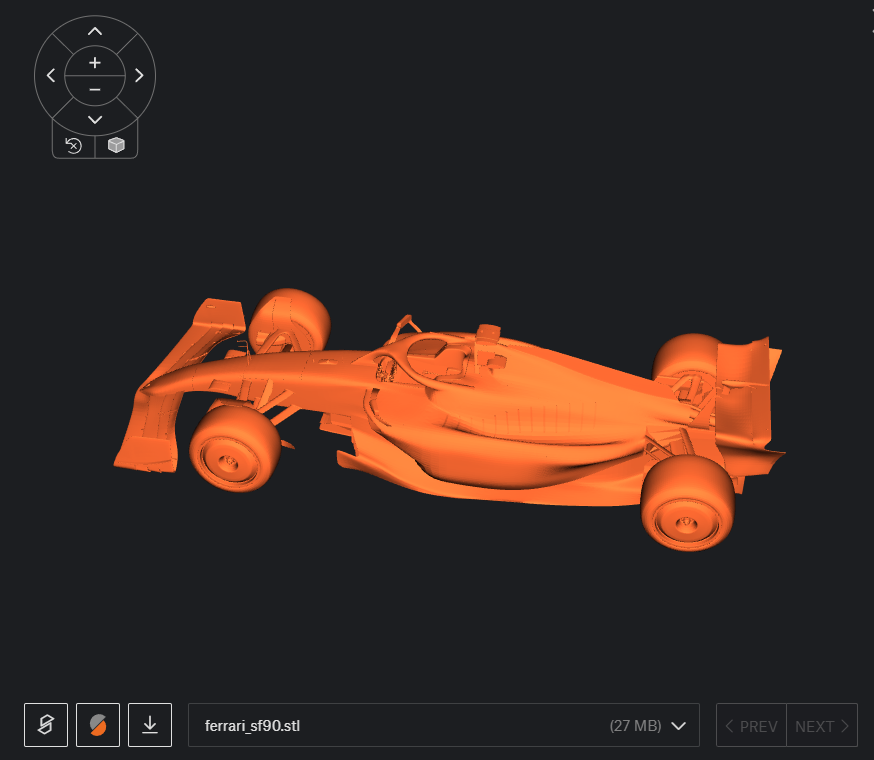Go to the previous file with PREV
The image size is (874, 760).
point(751,725)
